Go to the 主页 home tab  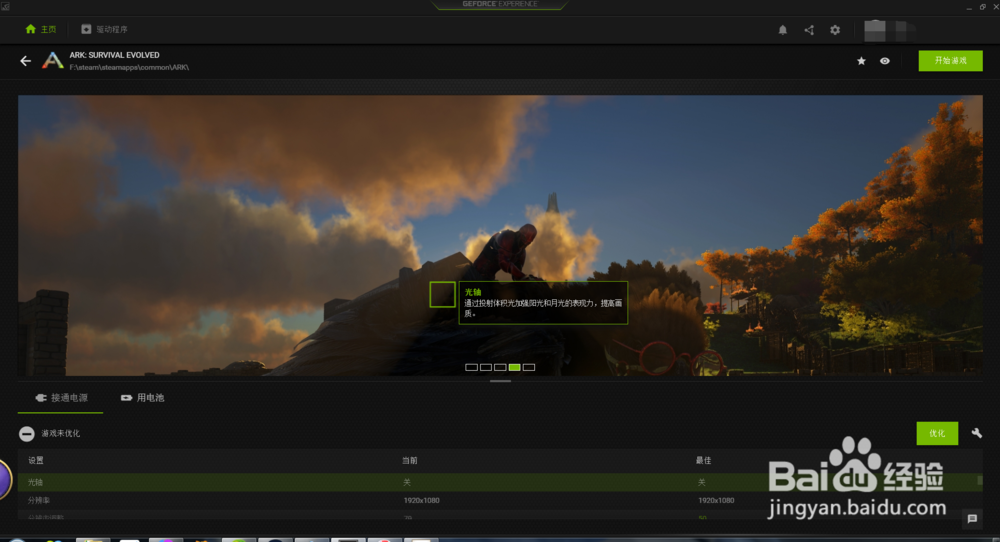(x=40, y=29)
